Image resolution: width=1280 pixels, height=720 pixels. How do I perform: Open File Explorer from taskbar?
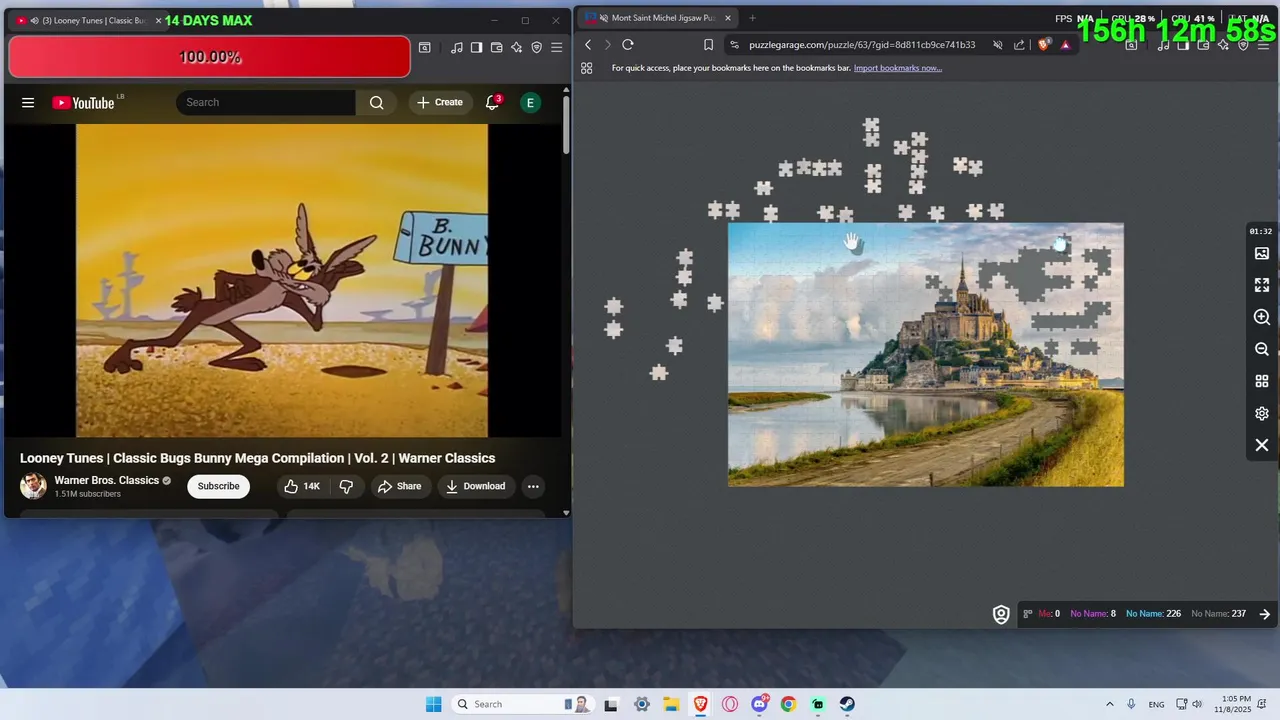[x=671, y=704]
